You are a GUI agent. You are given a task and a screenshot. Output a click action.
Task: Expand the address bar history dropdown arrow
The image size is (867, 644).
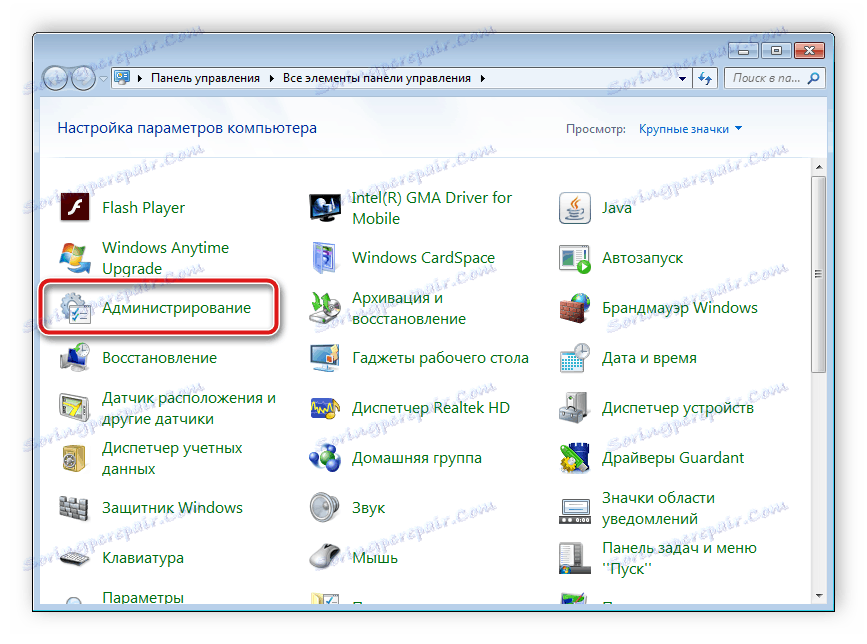682,78
